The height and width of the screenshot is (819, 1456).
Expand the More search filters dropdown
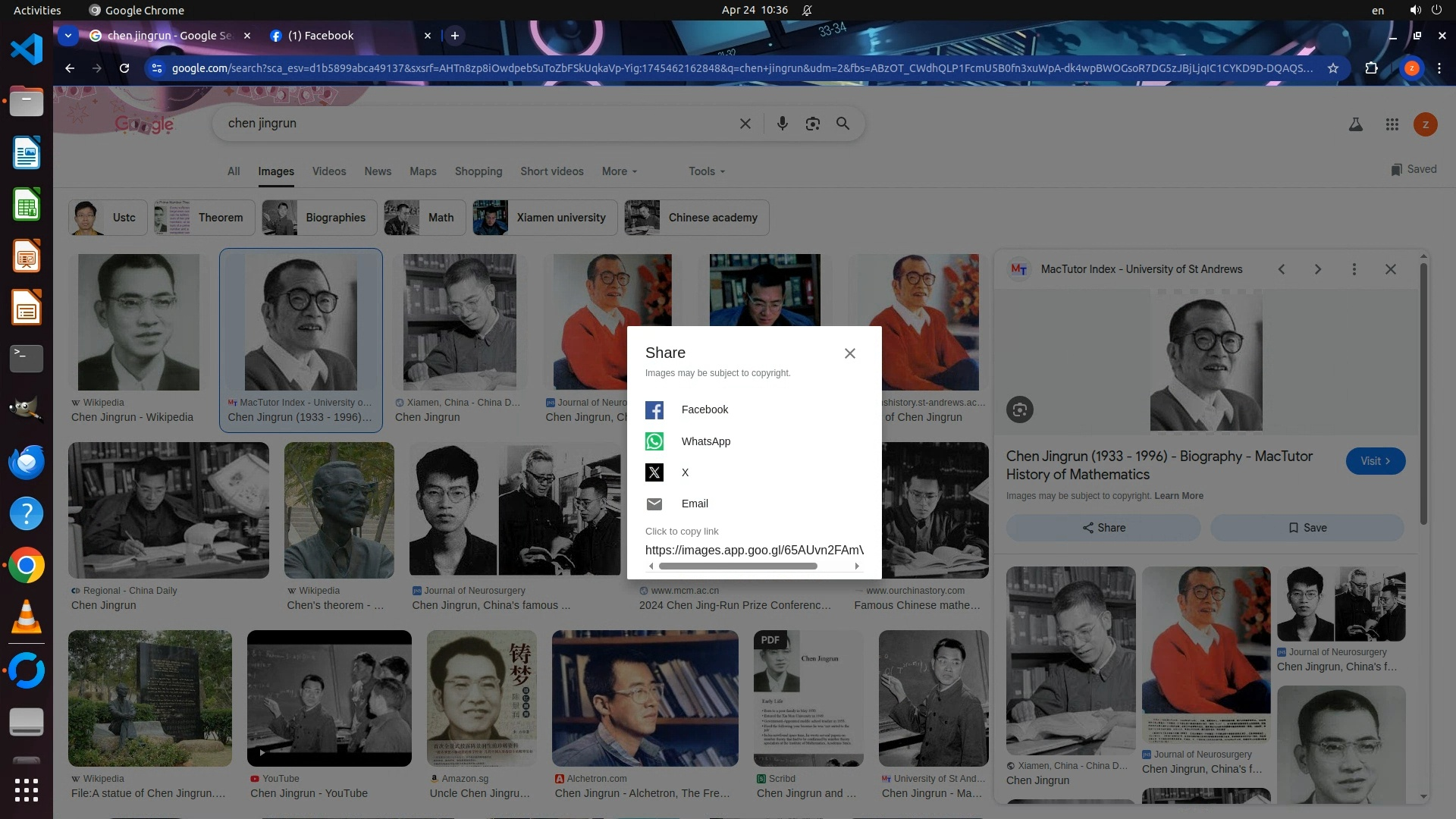click(619, 171)
